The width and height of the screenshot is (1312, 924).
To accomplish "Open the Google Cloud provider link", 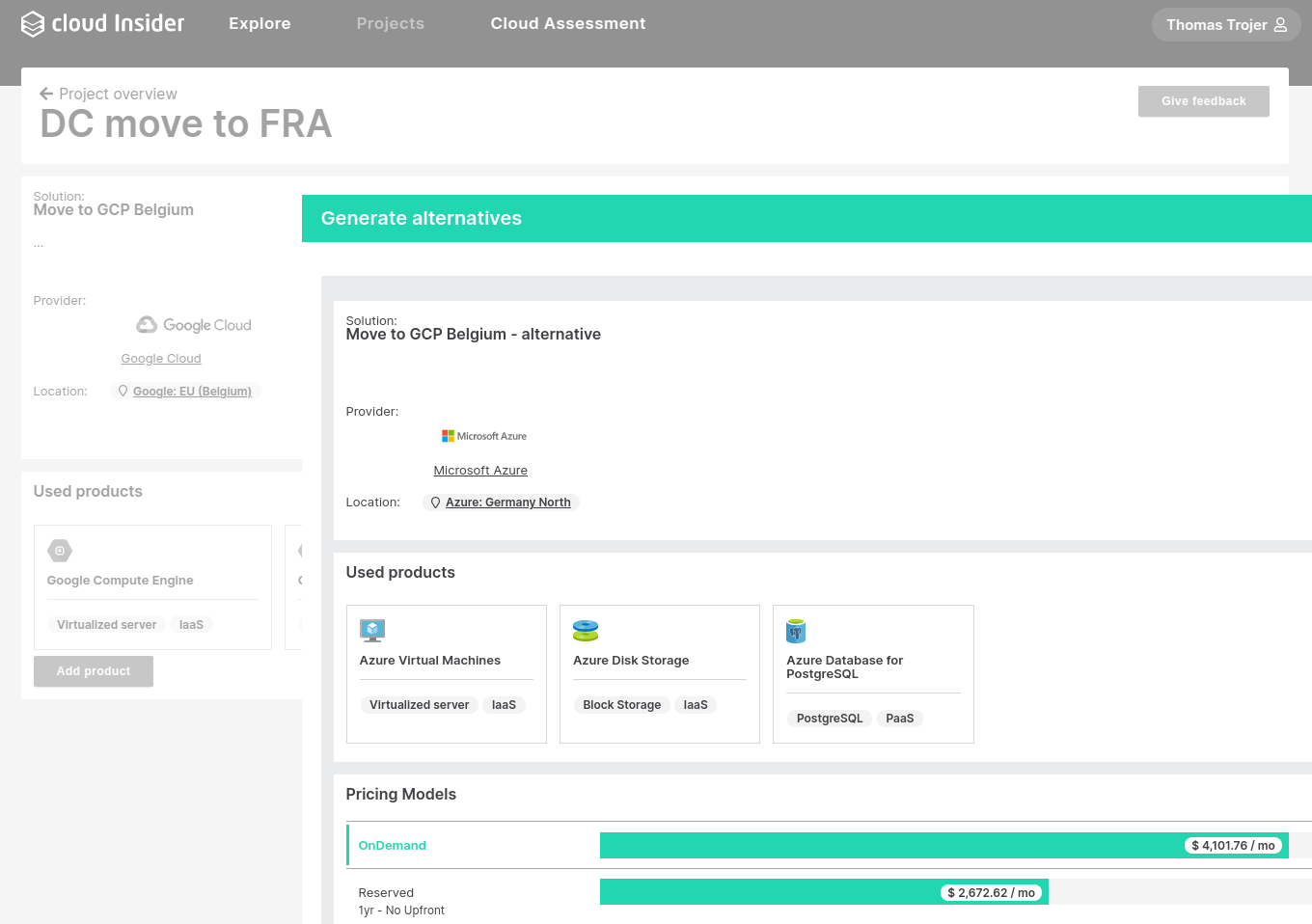I will point(161,359).
